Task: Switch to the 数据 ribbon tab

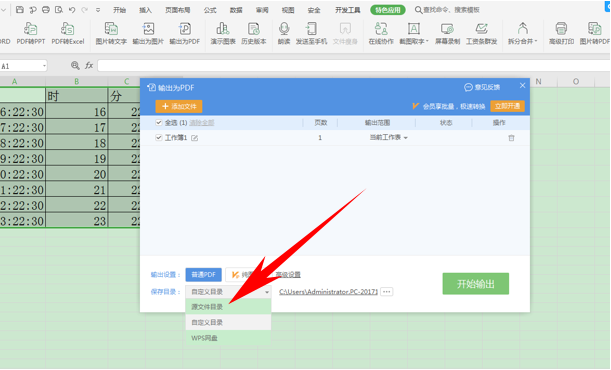Action: click(x=236, y=10)
